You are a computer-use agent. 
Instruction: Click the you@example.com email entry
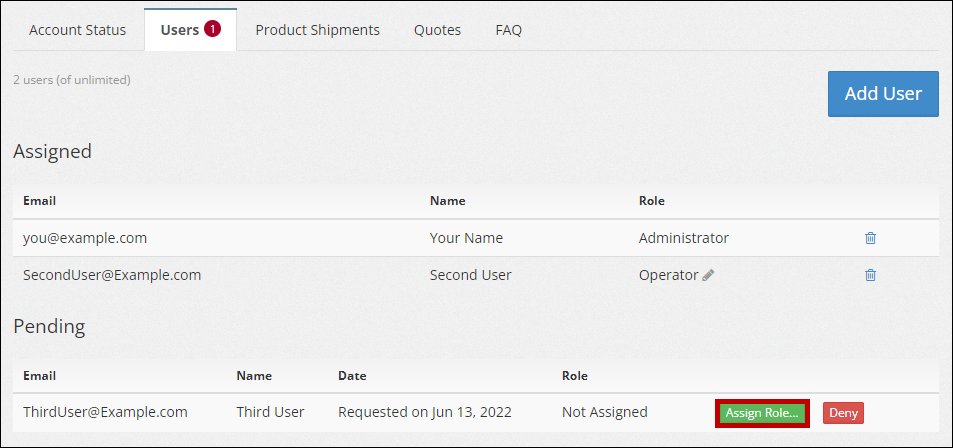85,238
